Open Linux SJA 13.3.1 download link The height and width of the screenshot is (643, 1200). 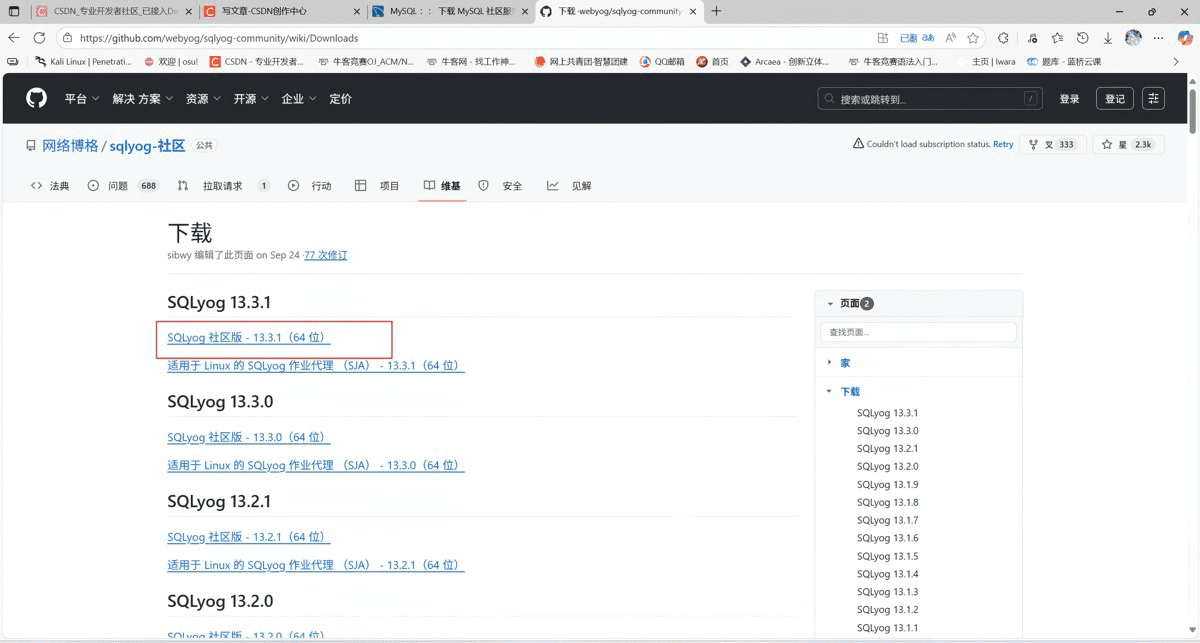316,366
